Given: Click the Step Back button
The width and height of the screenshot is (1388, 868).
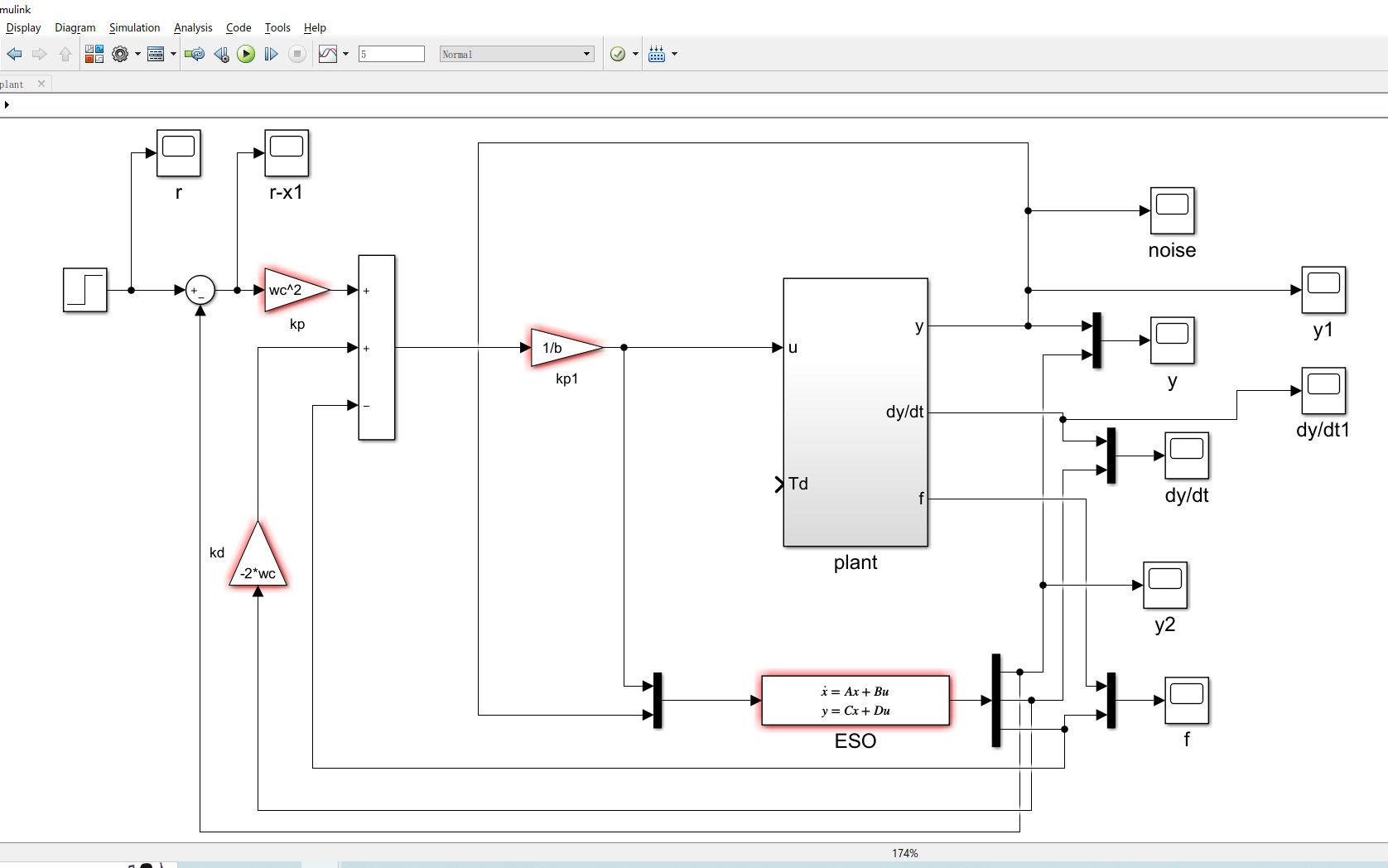Looking at the screenshot, I should click(221, 54).
